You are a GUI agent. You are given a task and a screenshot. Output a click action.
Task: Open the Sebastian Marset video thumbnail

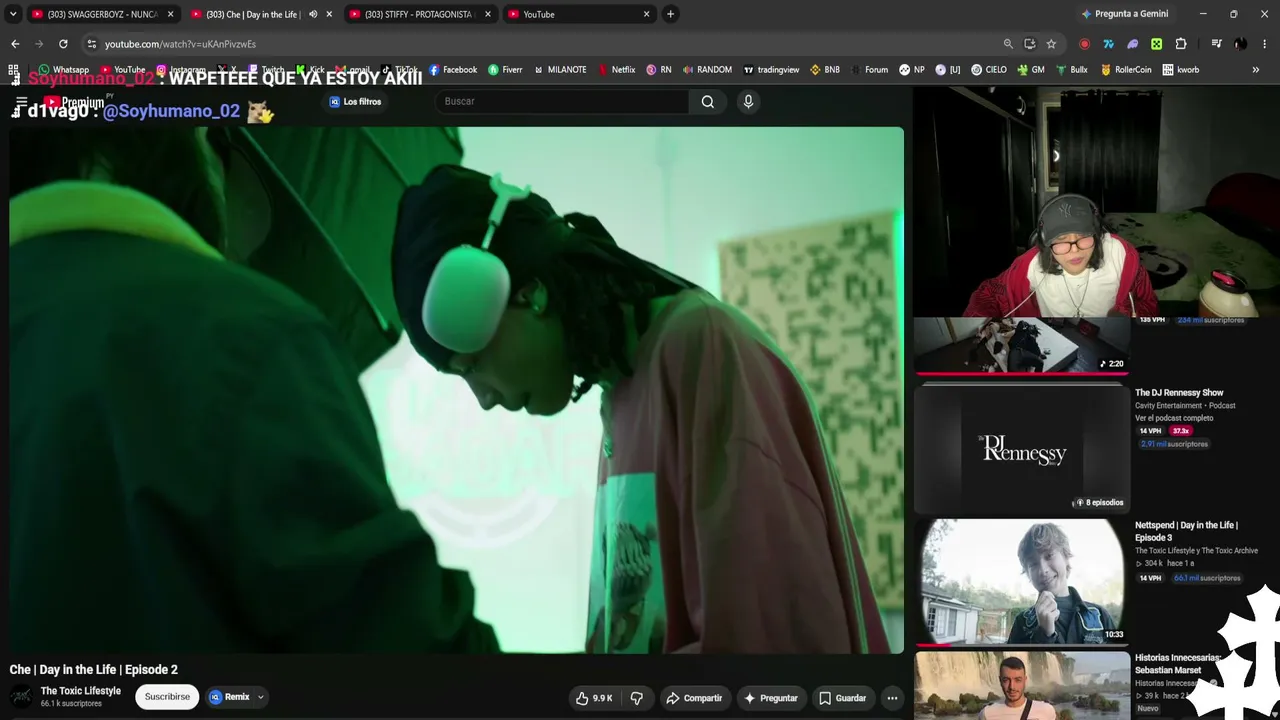click(1022, 685)
